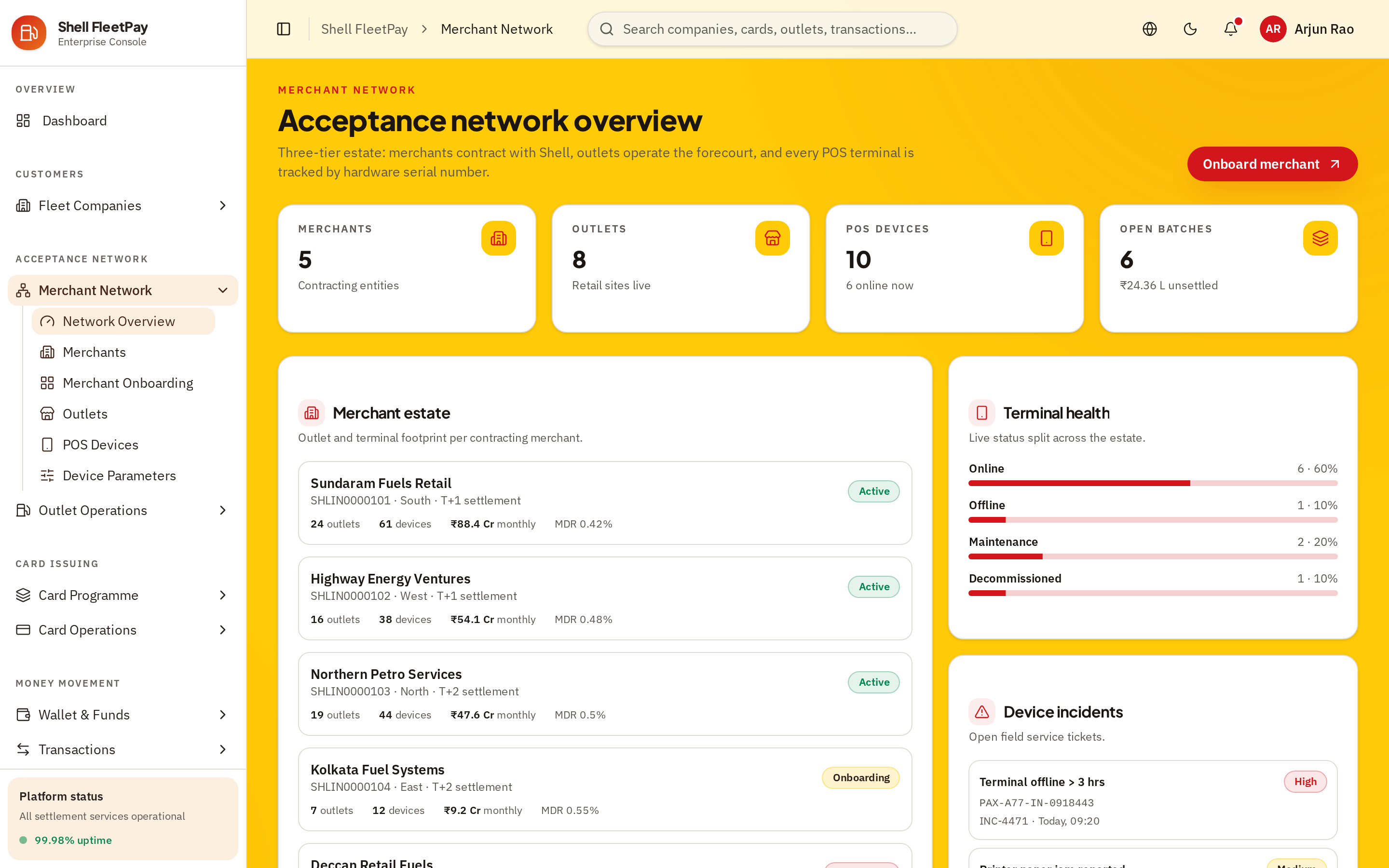Click the High severity badge
The width and height of the screenshot is (1389, 868).
[x=1305, y=782]
